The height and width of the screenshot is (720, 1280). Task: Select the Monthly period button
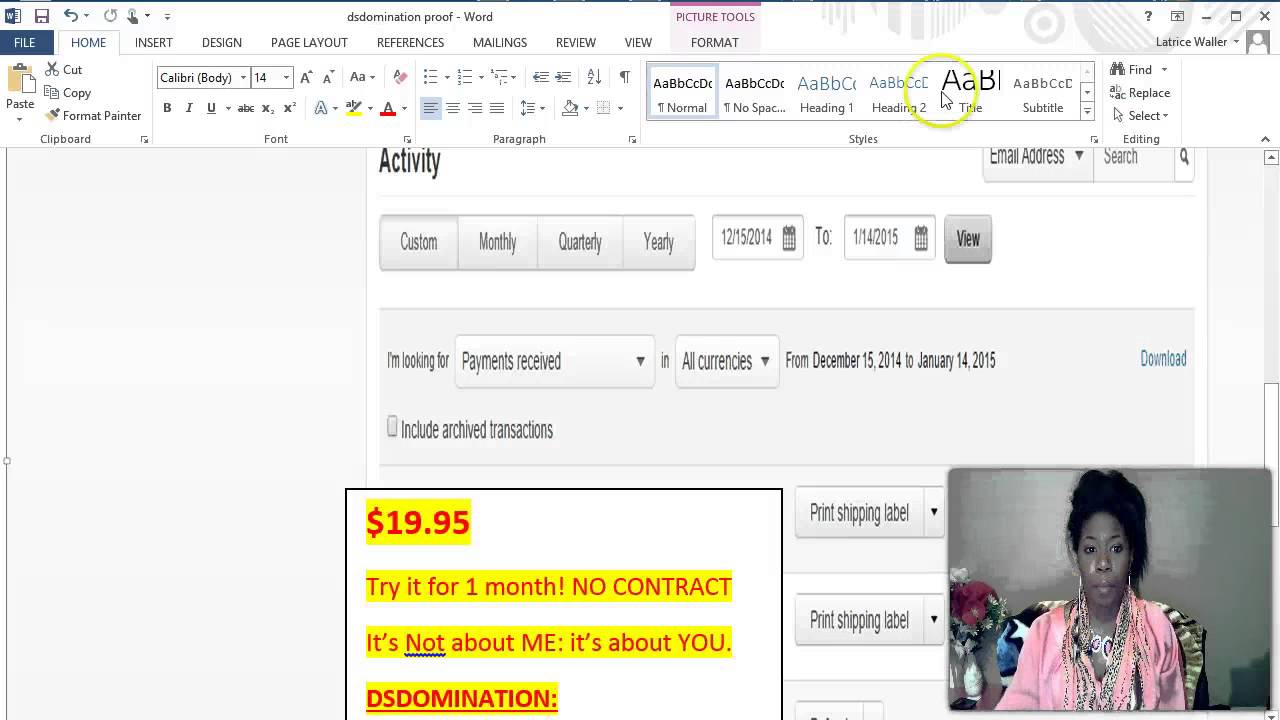[497, 242]
